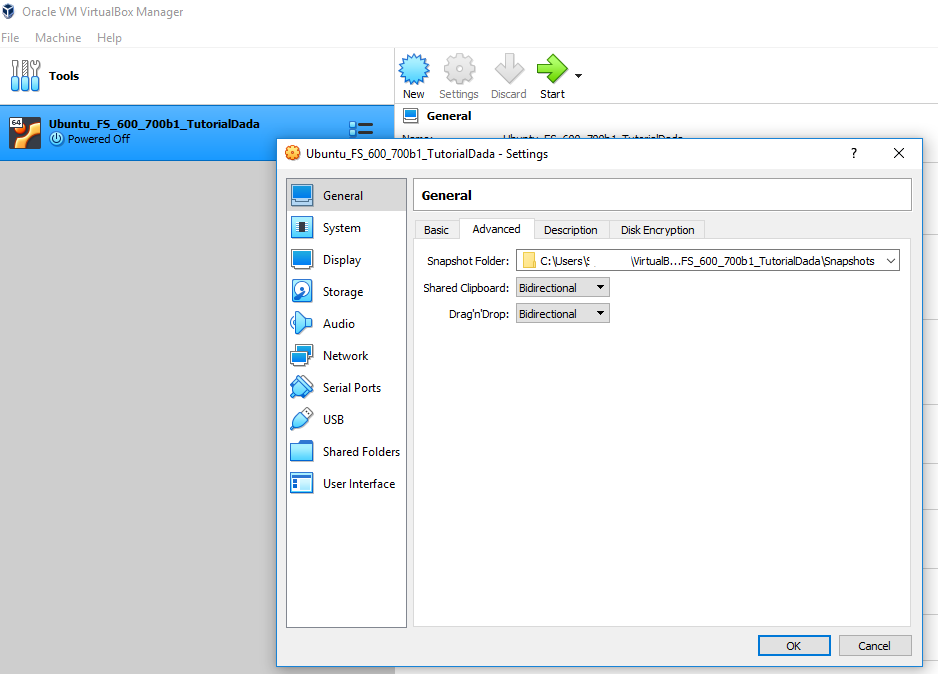The image size is (938, 674).
Task: Switch to the Basic tab
Action: click(436, 230)
